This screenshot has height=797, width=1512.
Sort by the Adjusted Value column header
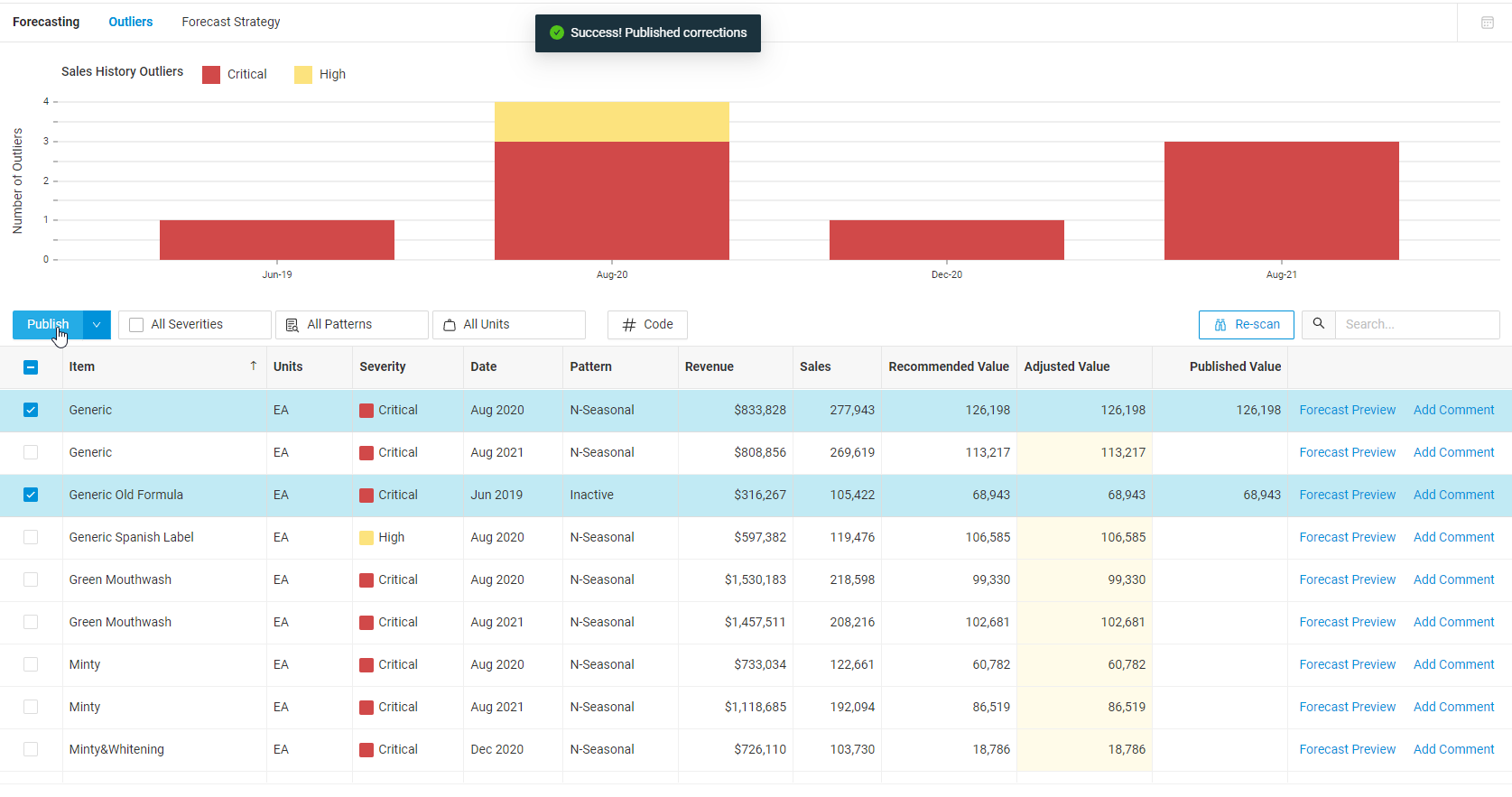(x=1067, y=366)
